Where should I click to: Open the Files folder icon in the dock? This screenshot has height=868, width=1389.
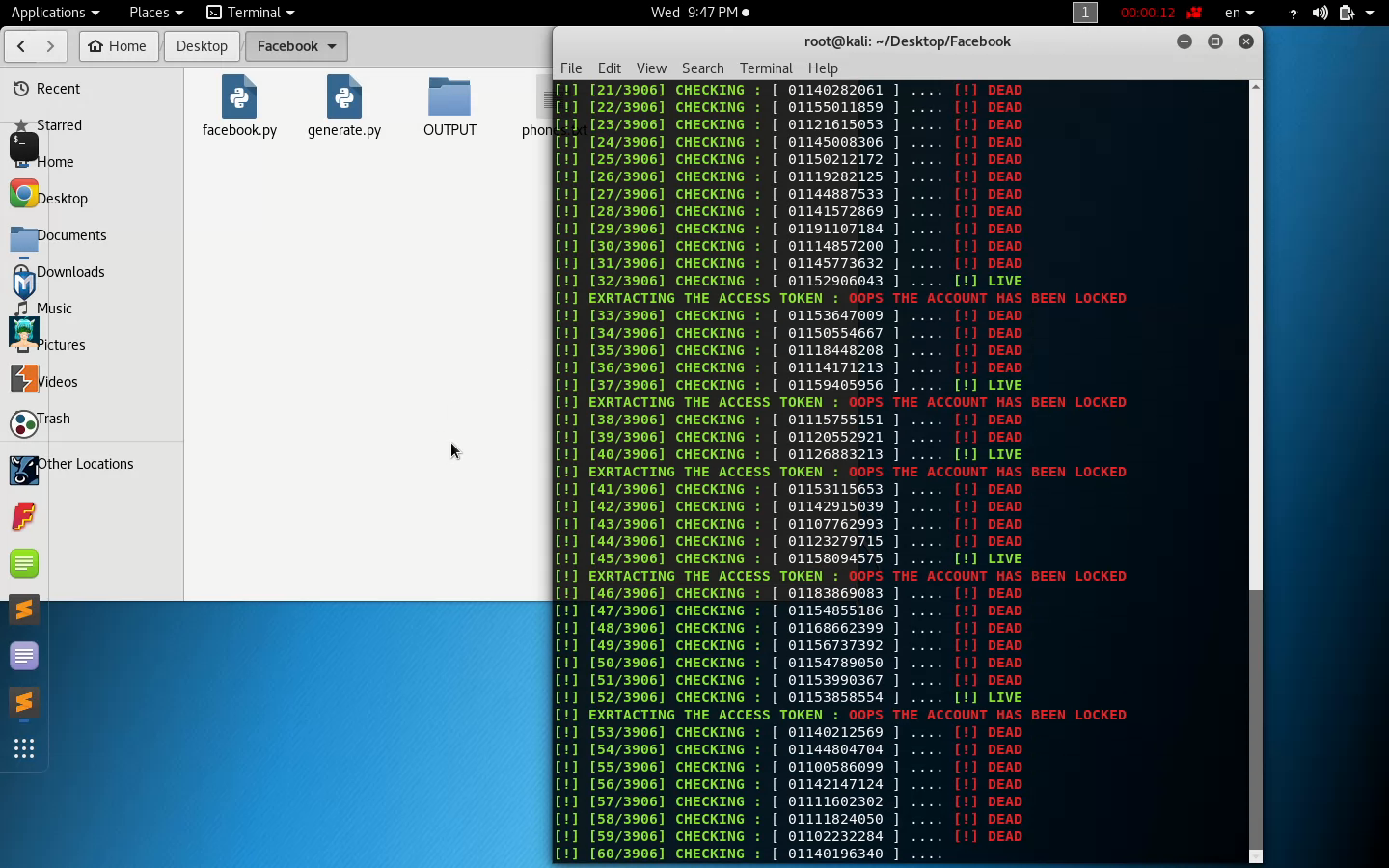coord(24,240)
